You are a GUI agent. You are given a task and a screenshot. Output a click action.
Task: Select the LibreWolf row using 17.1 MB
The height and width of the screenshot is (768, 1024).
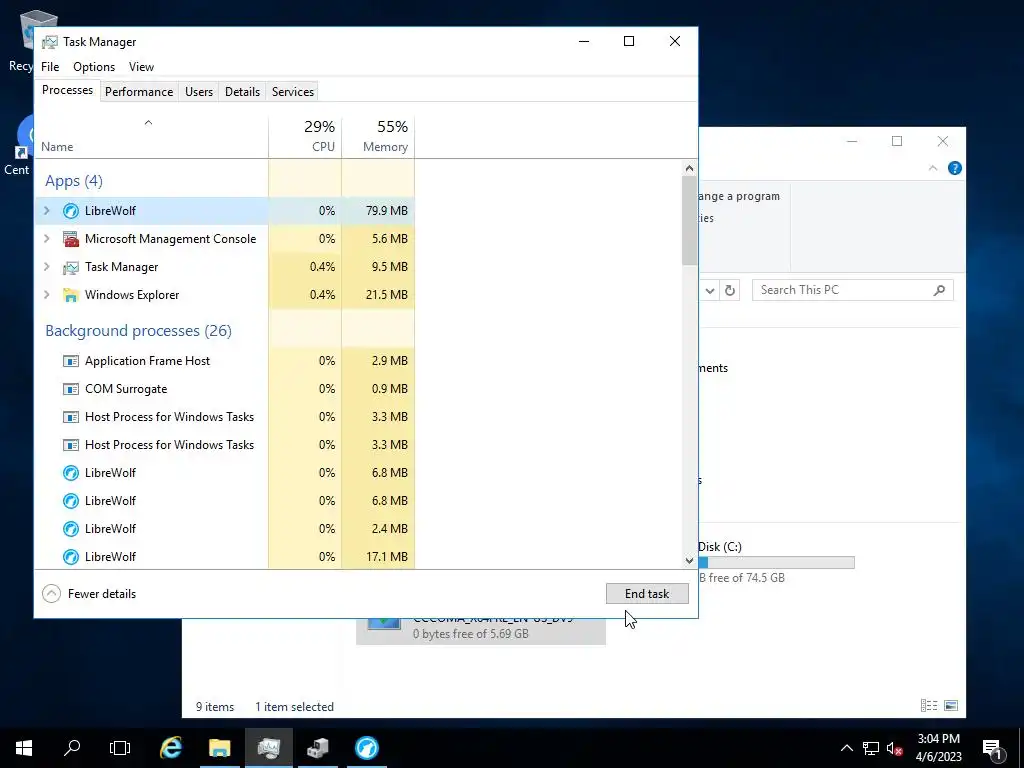click(x=225, y=556)
